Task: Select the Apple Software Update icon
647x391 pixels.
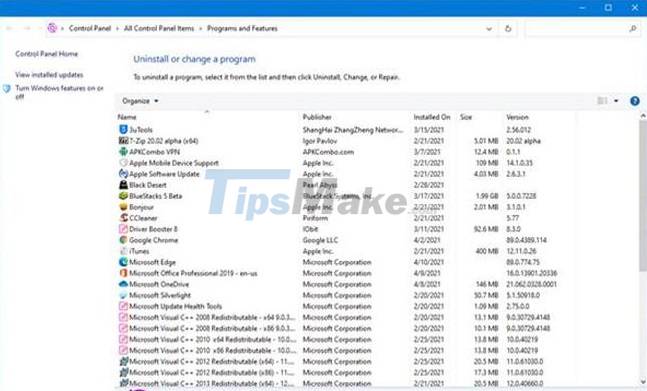Action: [x=123, y=174]
